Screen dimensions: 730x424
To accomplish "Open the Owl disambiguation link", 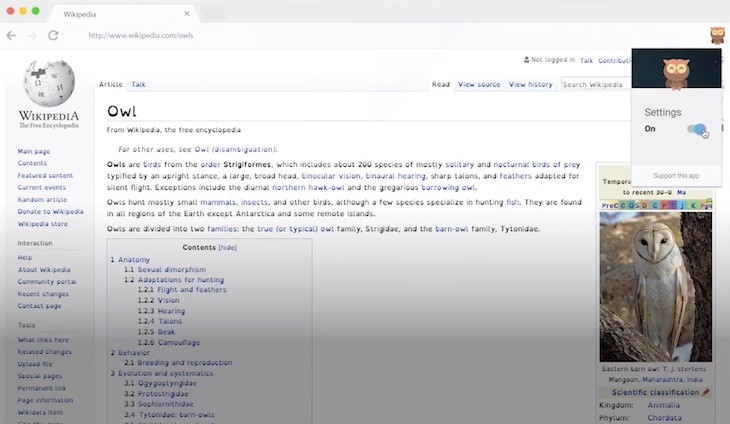I will coord(237,148).
